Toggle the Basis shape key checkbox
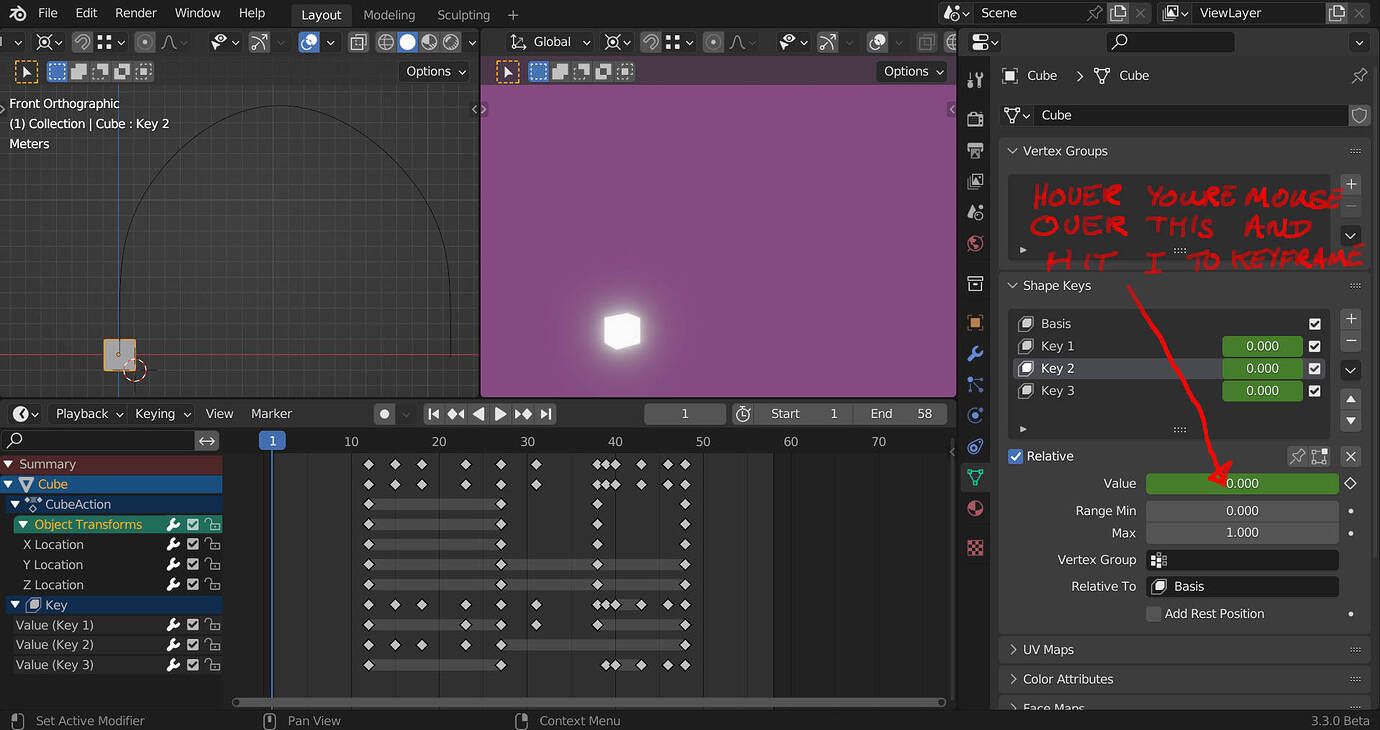This screenshot has height=730, width=1380. (1315, 324)
